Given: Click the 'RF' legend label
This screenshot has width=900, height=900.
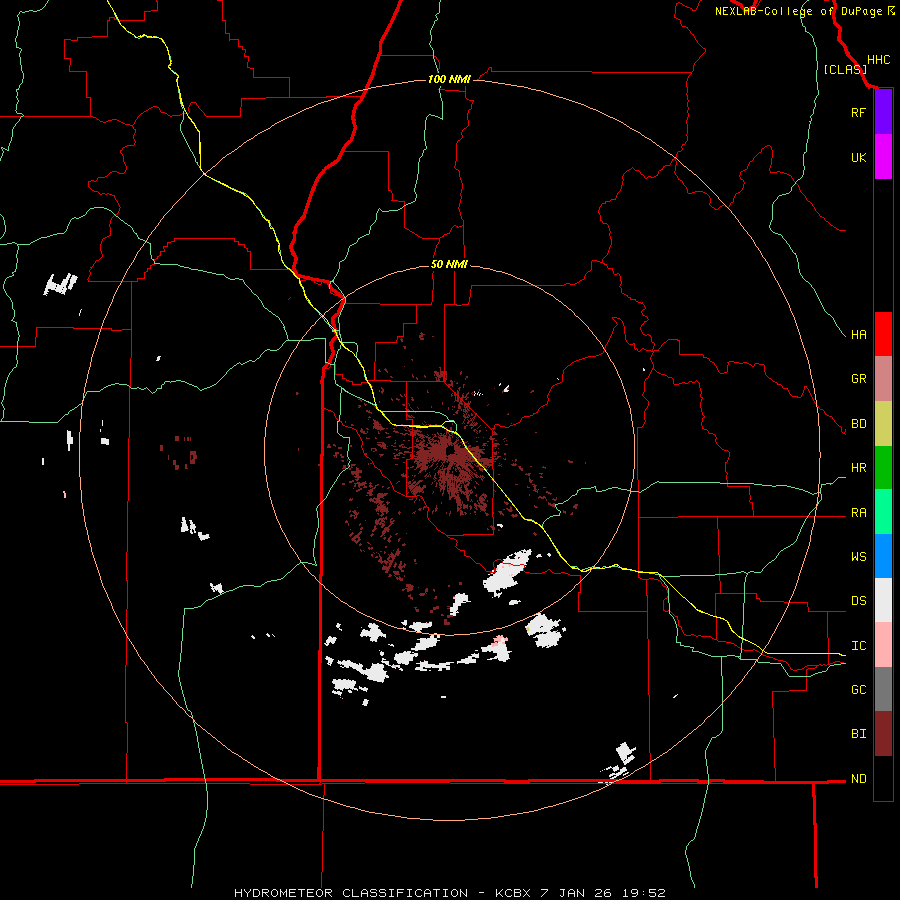Looking at the screenshot, I should 858,113.
